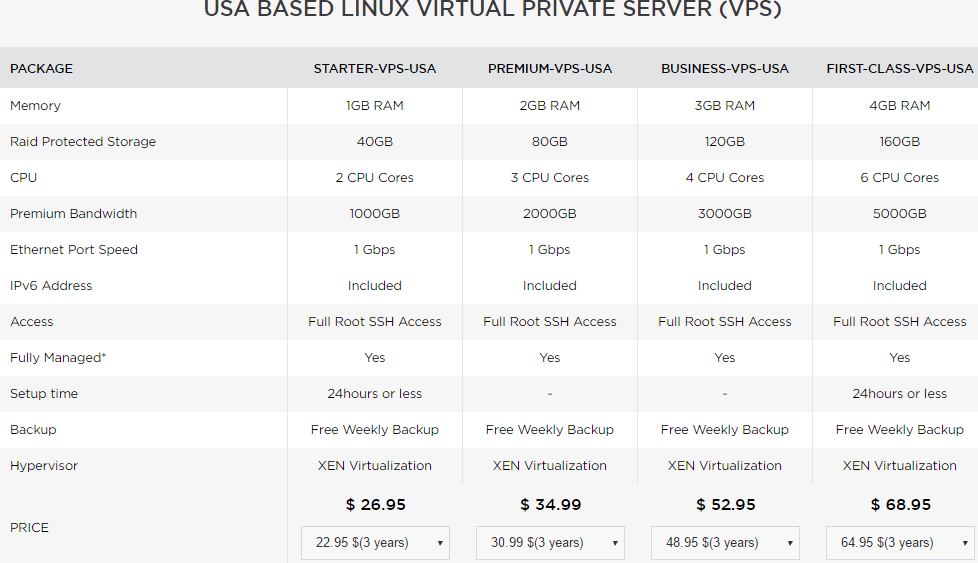
Task: Click the PACKAGE header label
Action: coord(42,69)
